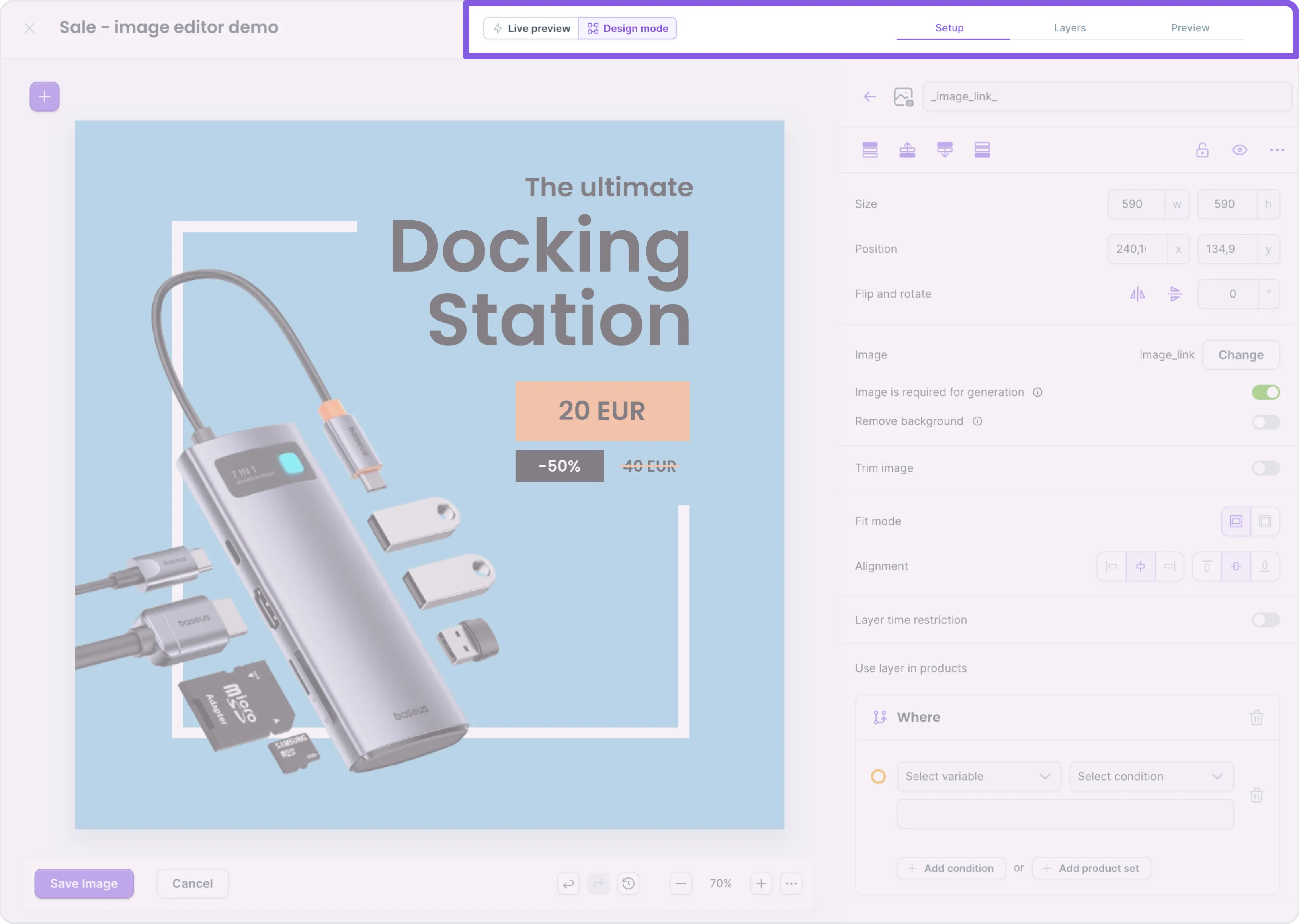Select the second Fit mode option
The width and height of the screenshot is (1299, 924).
1265,521
